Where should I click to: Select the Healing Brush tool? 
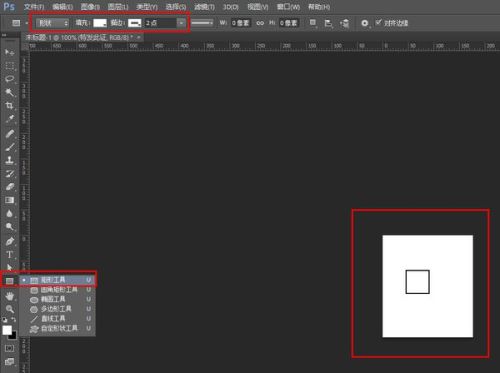(x=9, y=133)
